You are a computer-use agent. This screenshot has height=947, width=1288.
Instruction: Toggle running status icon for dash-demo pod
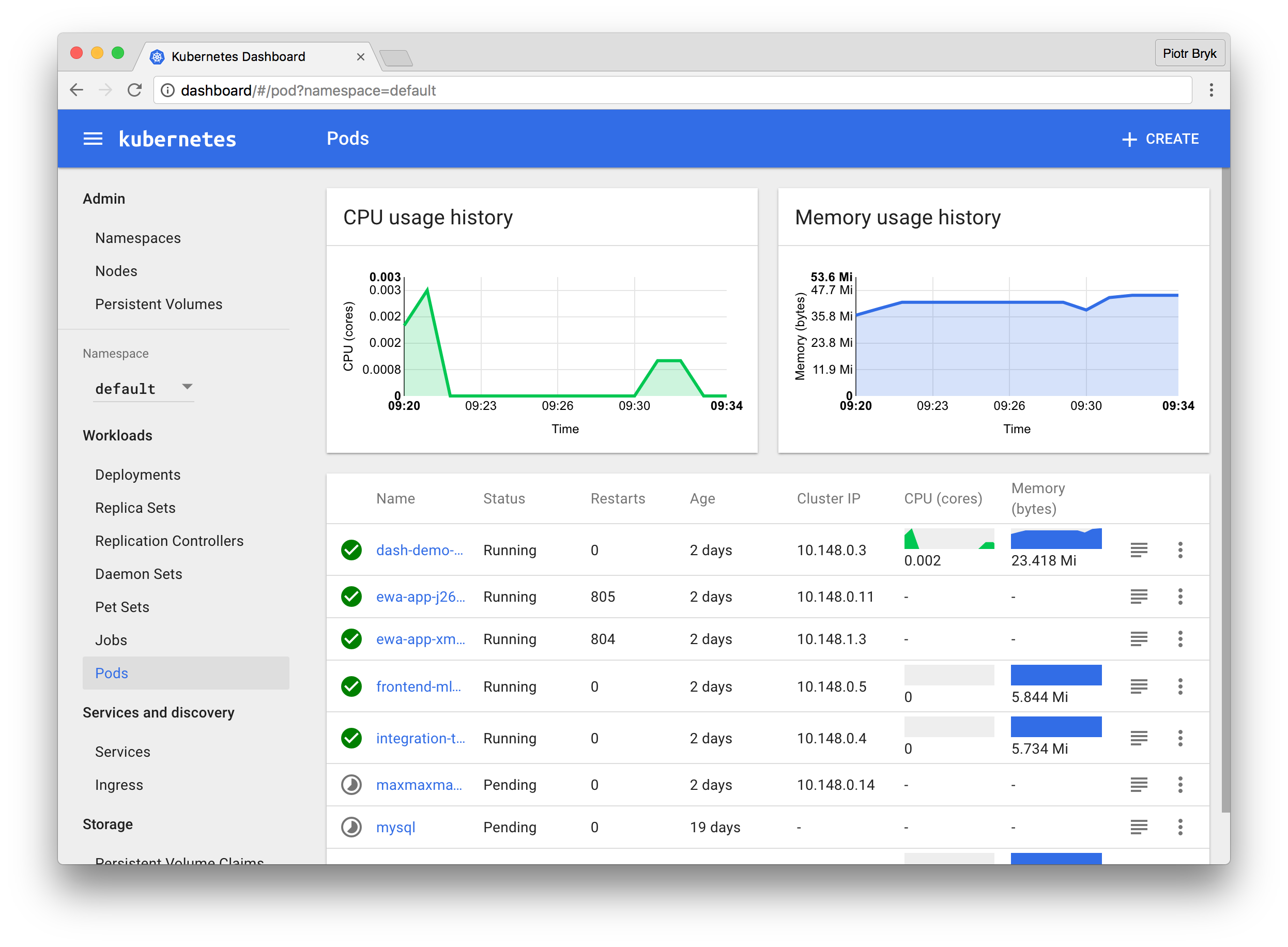point(352,550)
